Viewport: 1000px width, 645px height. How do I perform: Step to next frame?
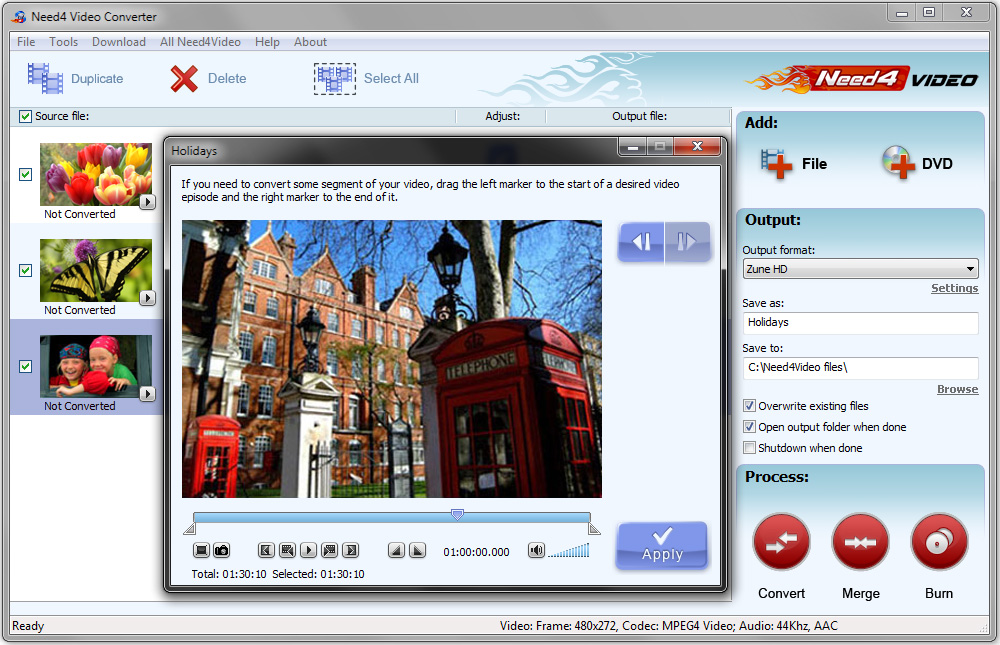[x=330, y=550]
